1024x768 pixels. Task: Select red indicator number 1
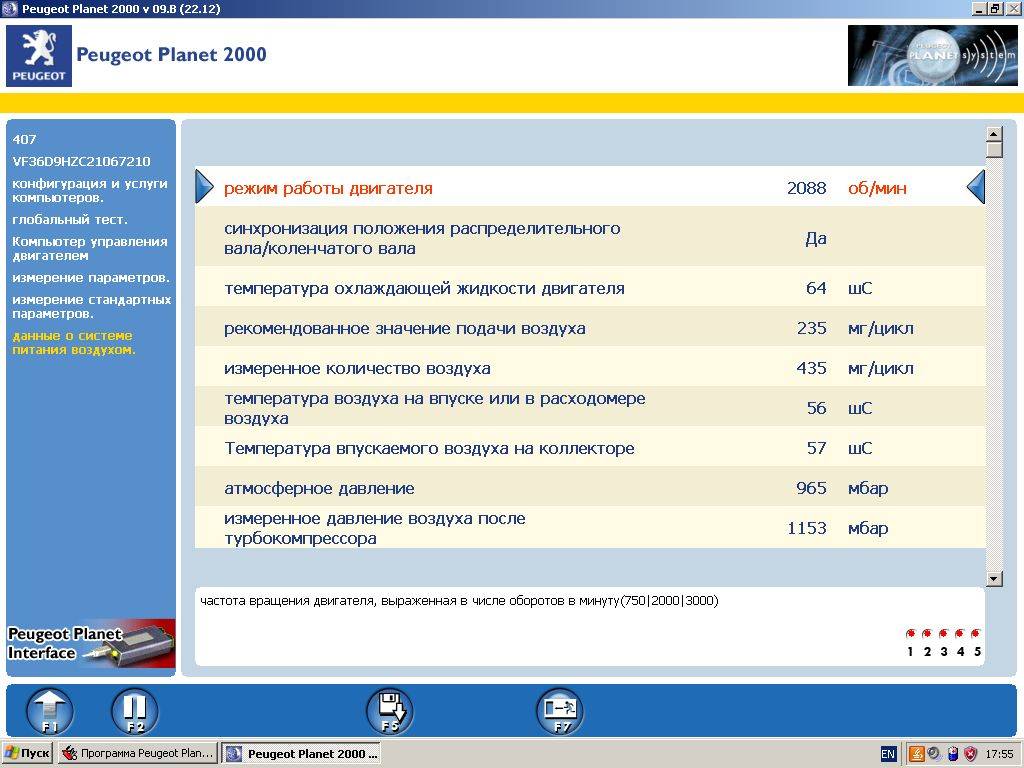pos(910,634)
